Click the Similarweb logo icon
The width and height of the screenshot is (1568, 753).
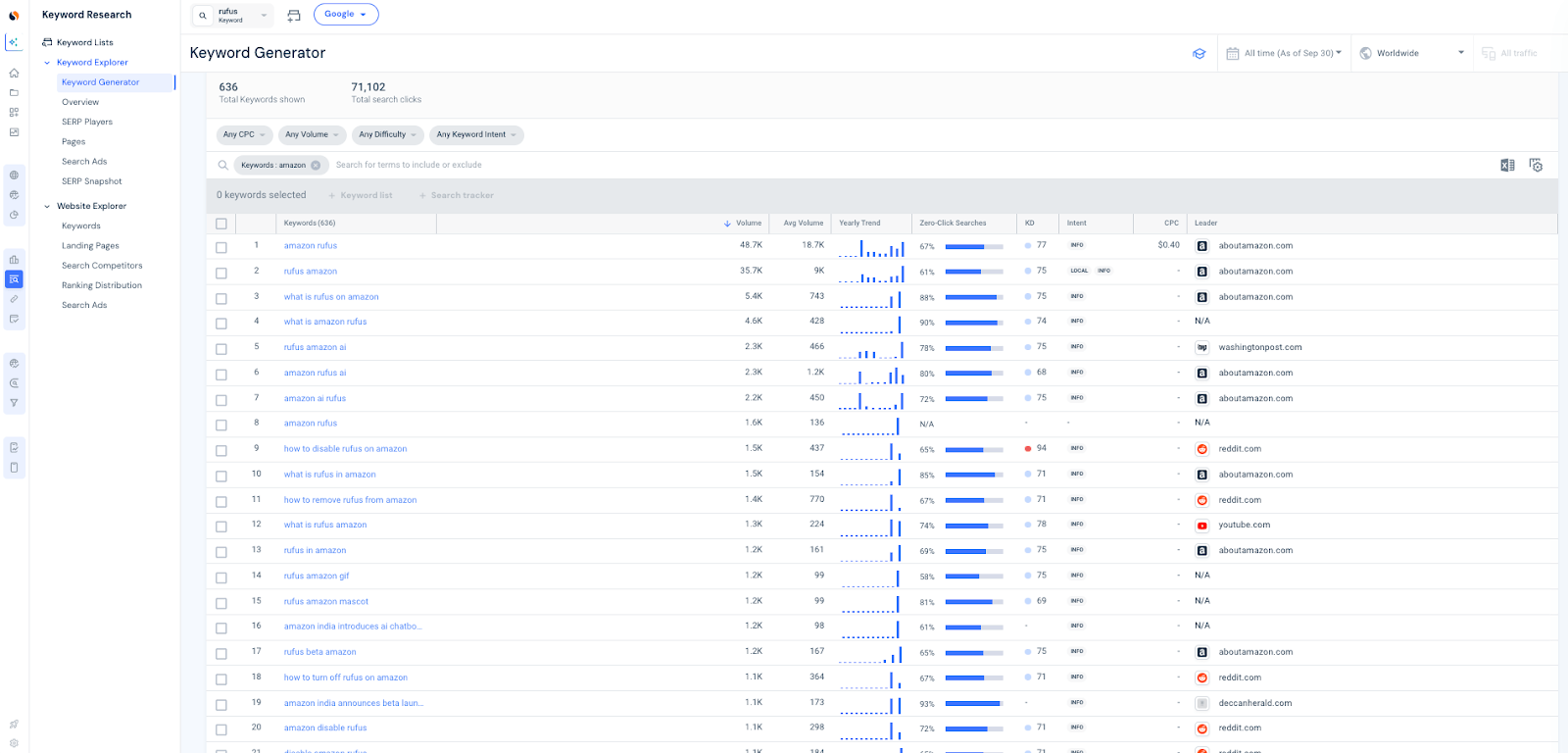(x=14, y=15)
